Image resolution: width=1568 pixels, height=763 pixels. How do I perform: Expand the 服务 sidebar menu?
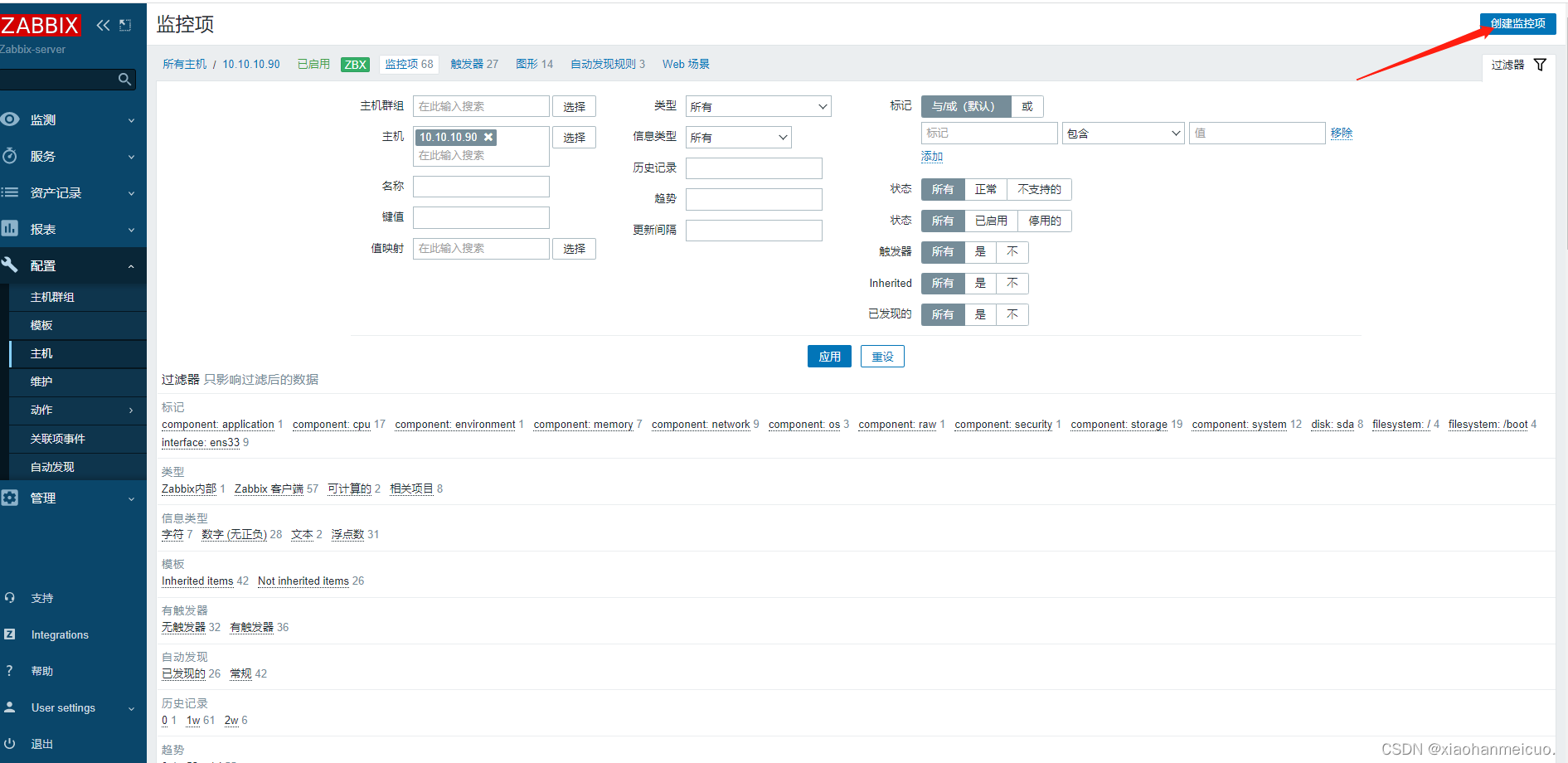click(x=131, y=157)
